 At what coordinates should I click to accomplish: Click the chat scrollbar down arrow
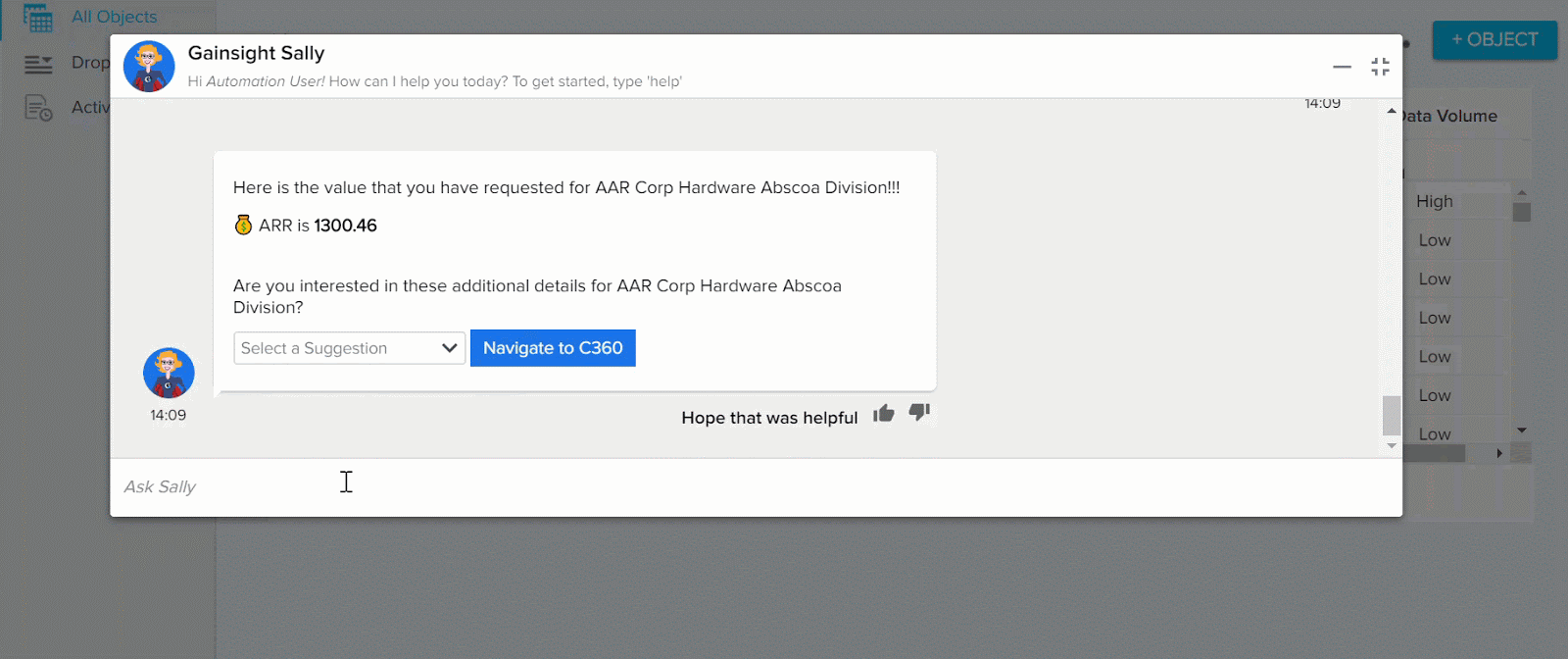[1392, 446]
